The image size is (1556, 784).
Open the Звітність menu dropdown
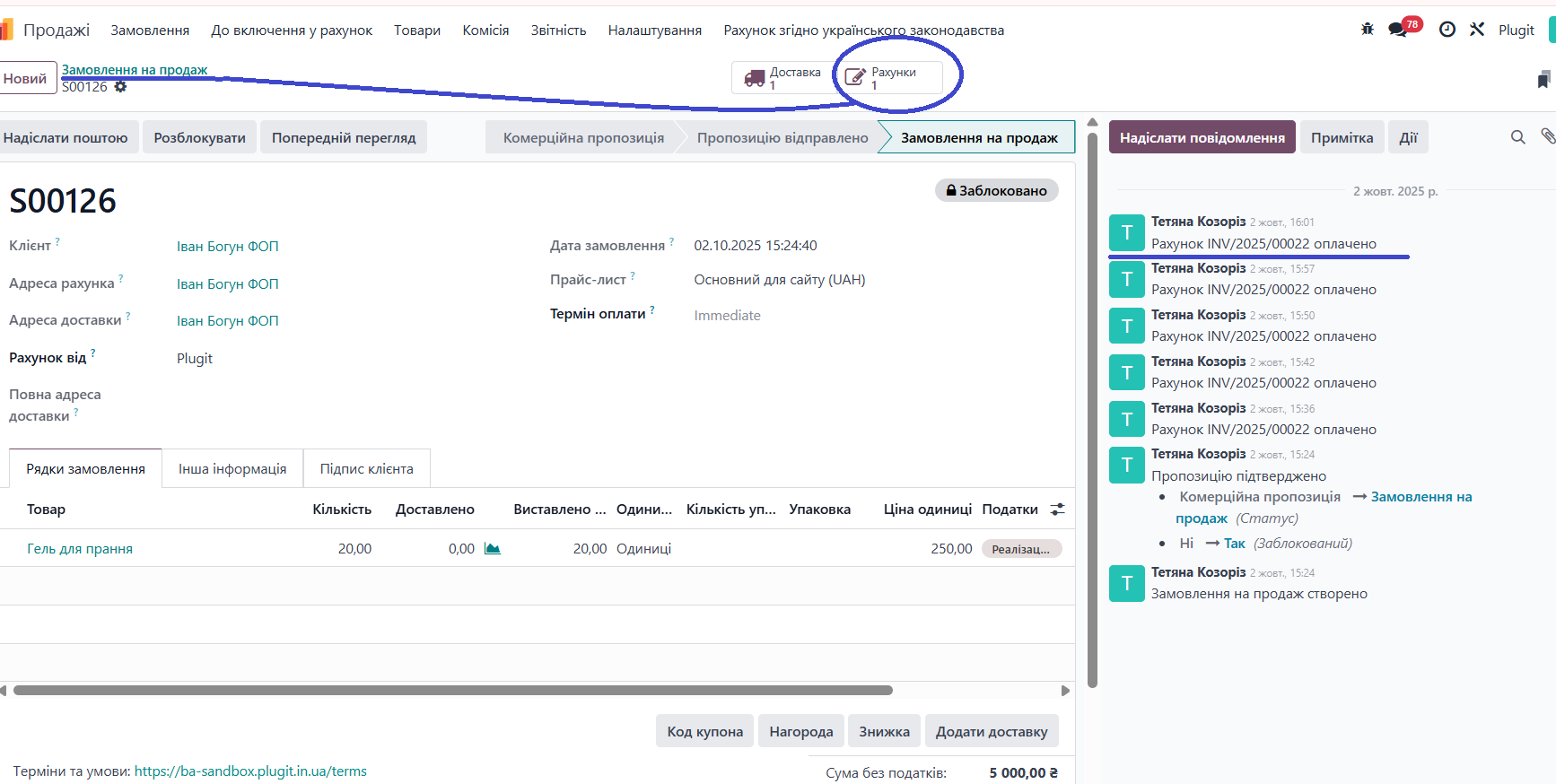tap(558, 30)
